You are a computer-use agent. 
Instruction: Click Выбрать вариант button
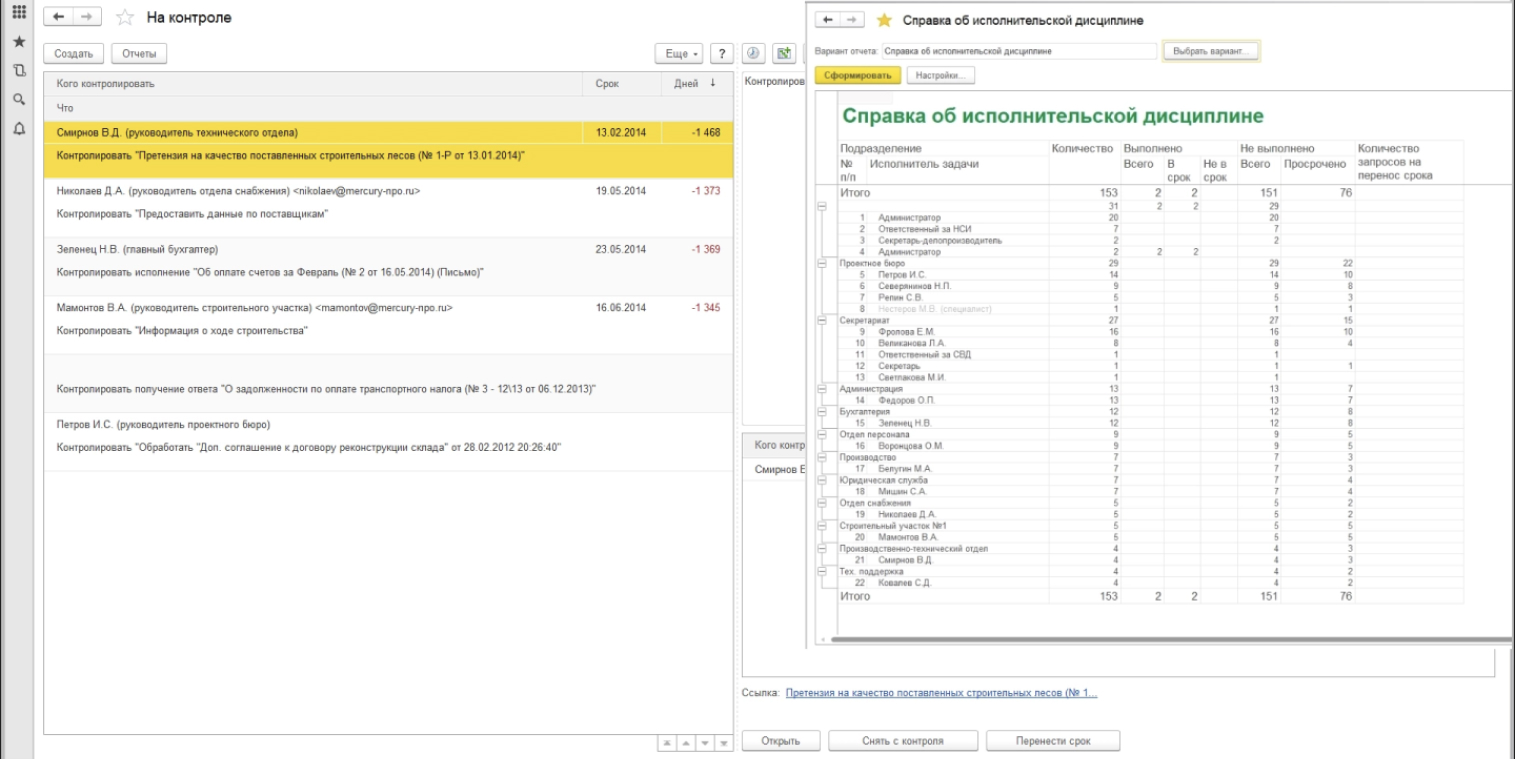click(x=1211, y=51)
